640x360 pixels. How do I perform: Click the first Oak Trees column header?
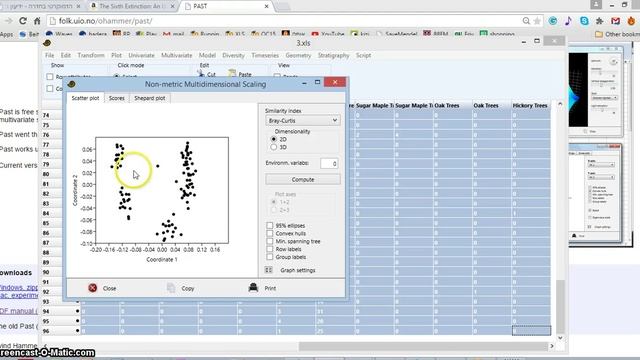(452, 106)
